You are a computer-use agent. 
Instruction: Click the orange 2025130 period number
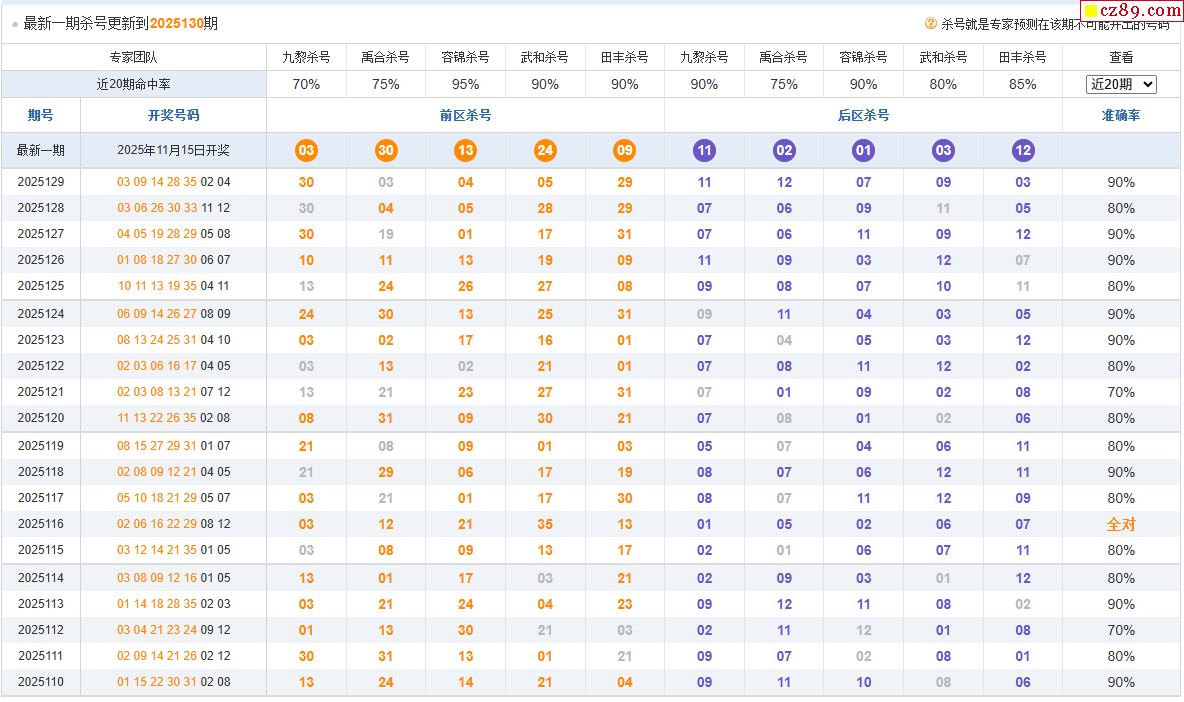pos(176,23)
